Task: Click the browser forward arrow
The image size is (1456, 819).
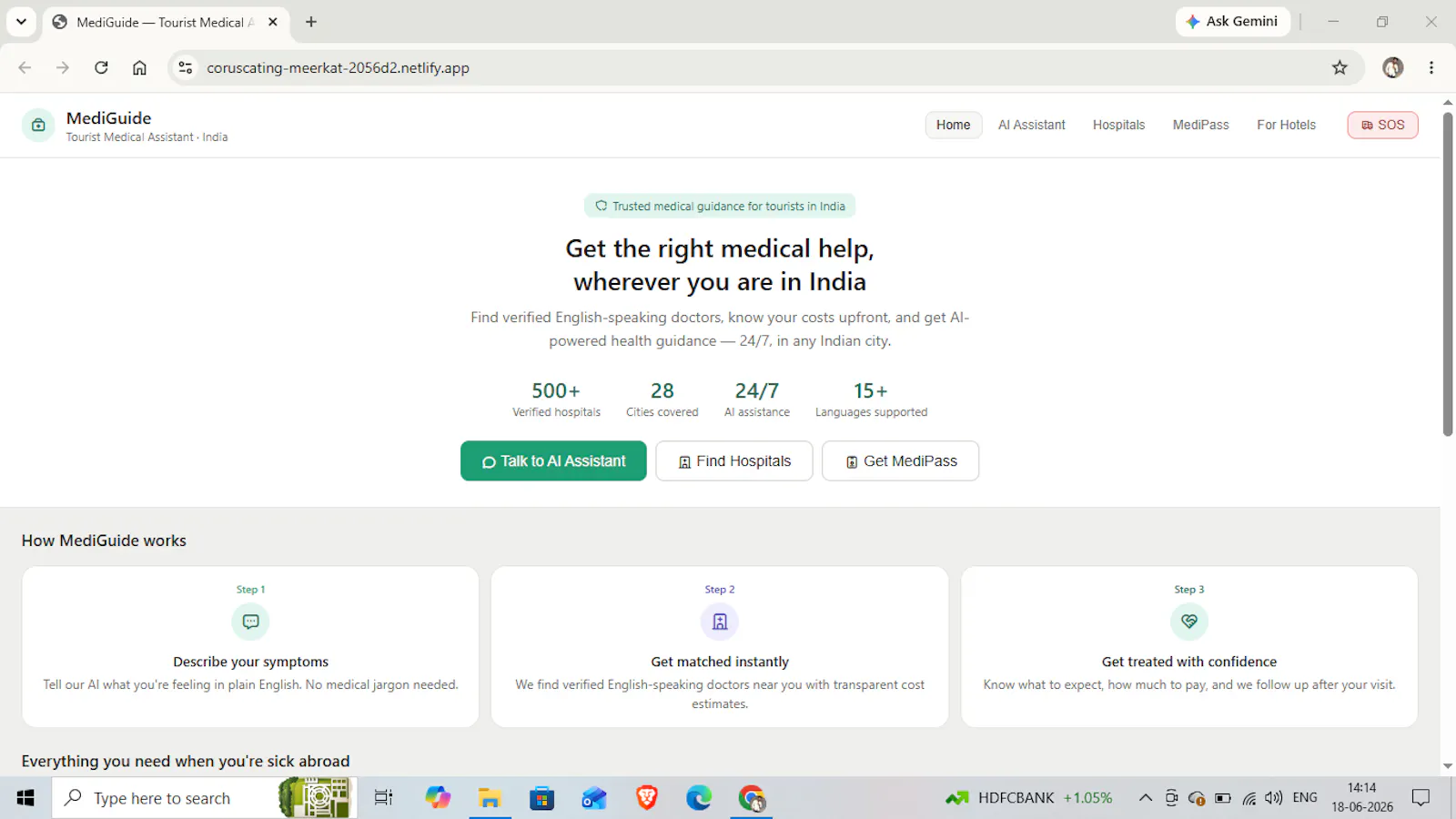Action: tap(63, 67)
